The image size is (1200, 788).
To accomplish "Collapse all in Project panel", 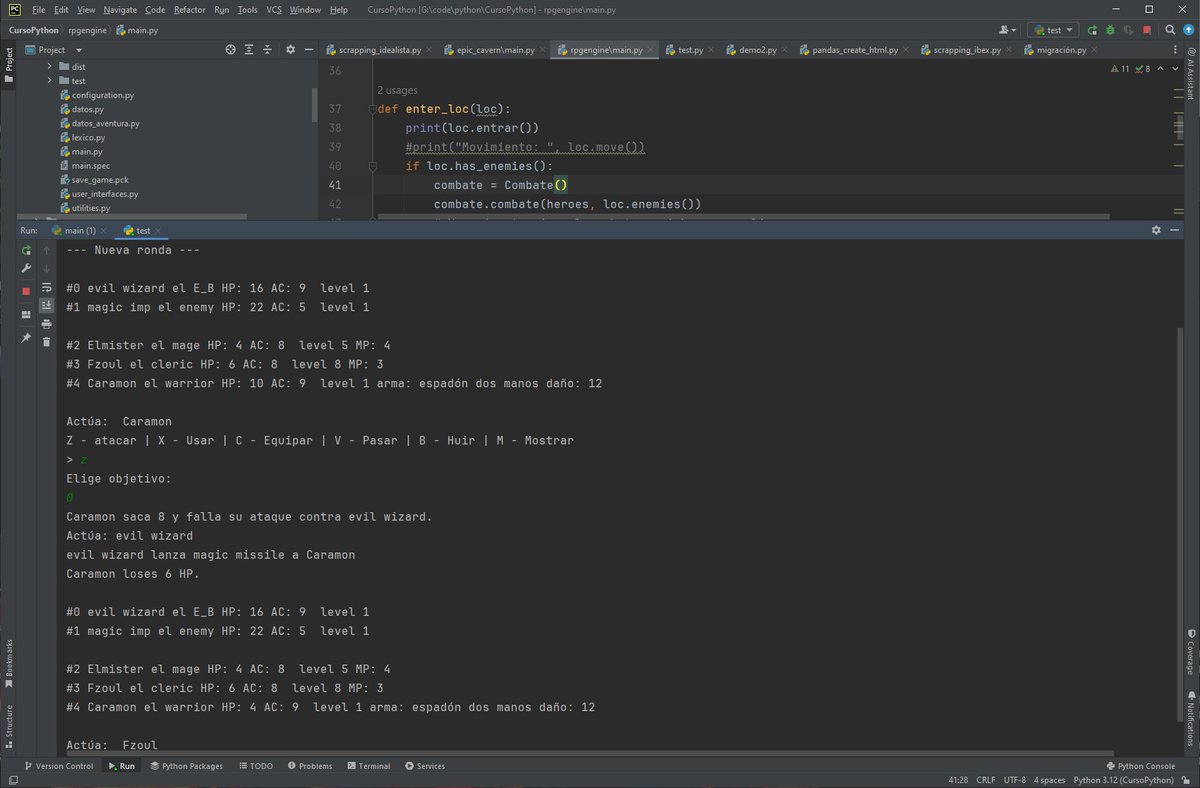I will pos(269,49).
